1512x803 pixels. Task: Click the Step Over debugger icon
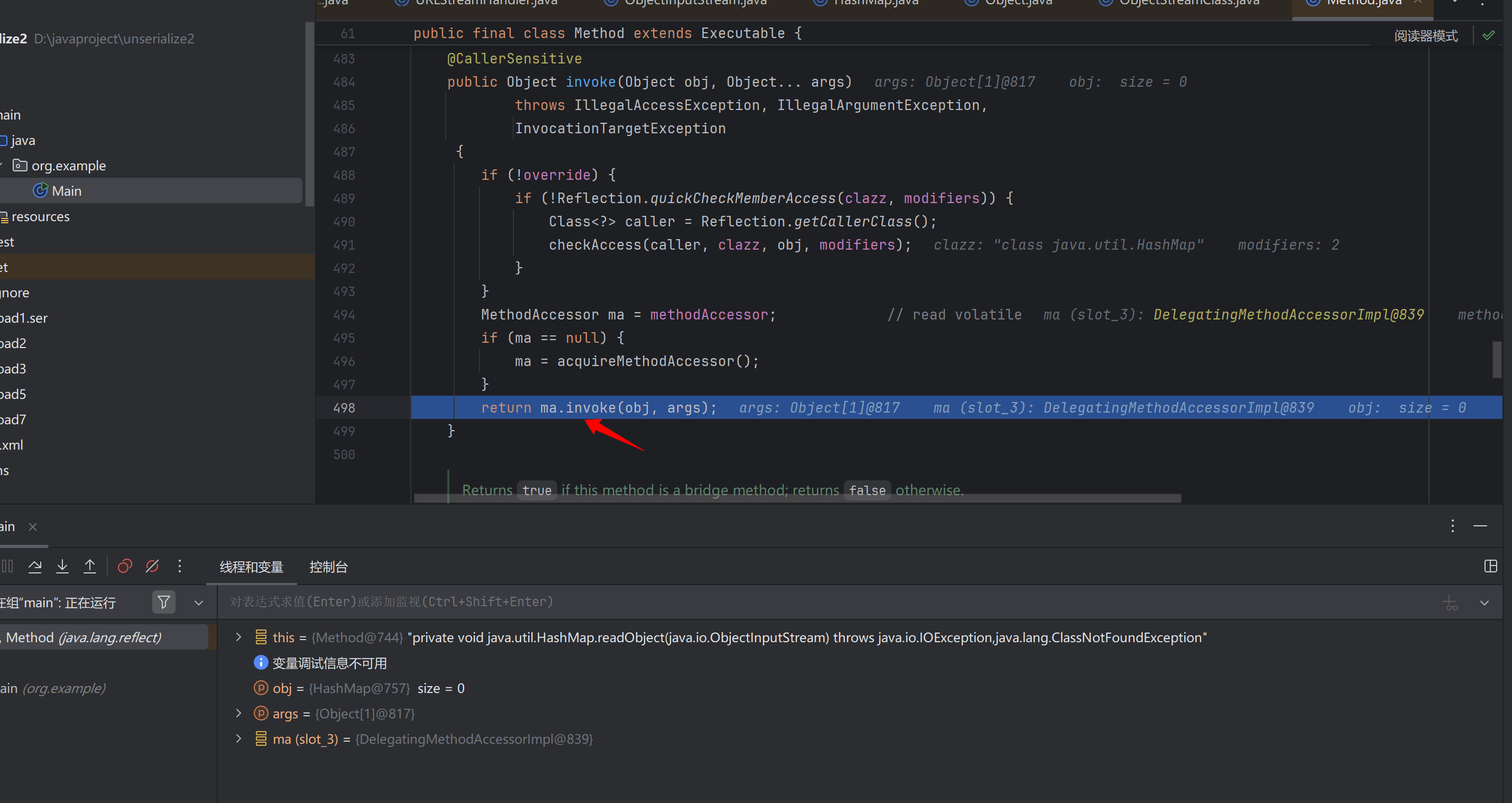(35, 566)
